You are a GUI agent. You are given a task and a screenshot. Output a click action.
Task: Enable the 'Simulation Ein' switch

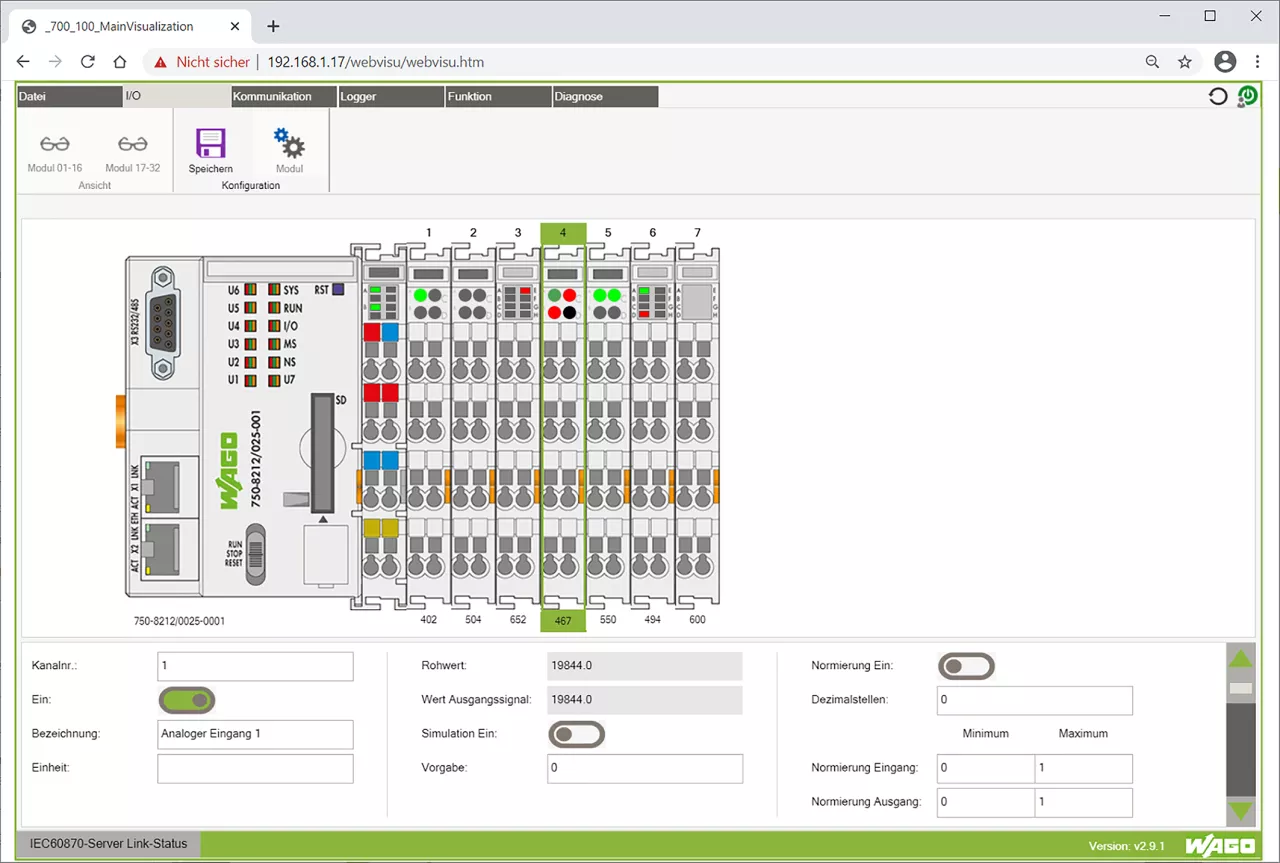click(577, 735)
